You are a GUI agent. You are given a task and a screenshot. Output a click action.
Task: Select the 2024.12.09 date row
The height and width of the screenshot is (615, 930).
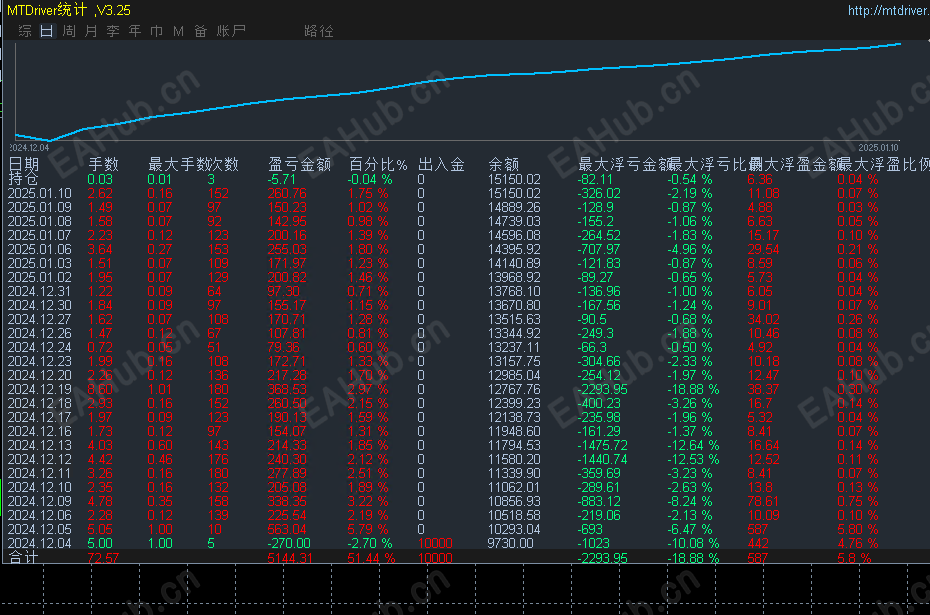click(x=39, y=502)
